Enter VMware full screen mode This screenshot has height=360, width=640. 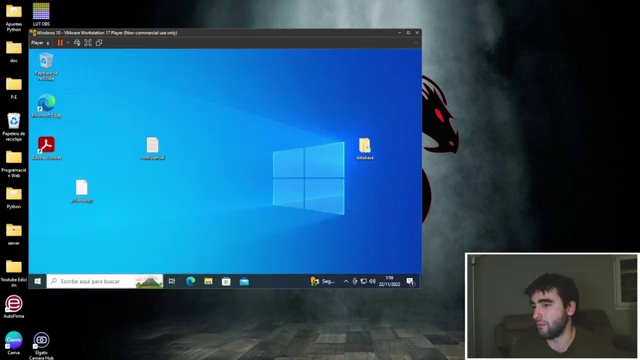(88, 43)
